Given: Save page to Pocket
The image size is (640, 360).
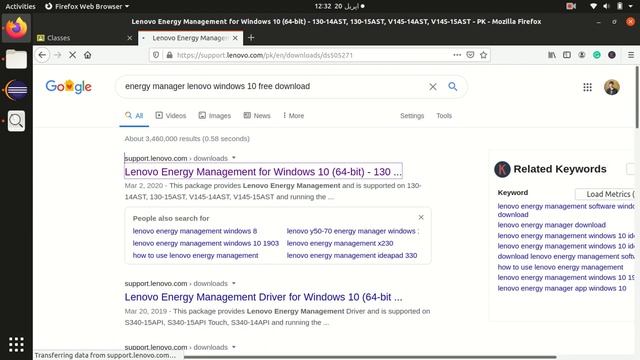Looking at the screenshot, I should coord(470,55).
